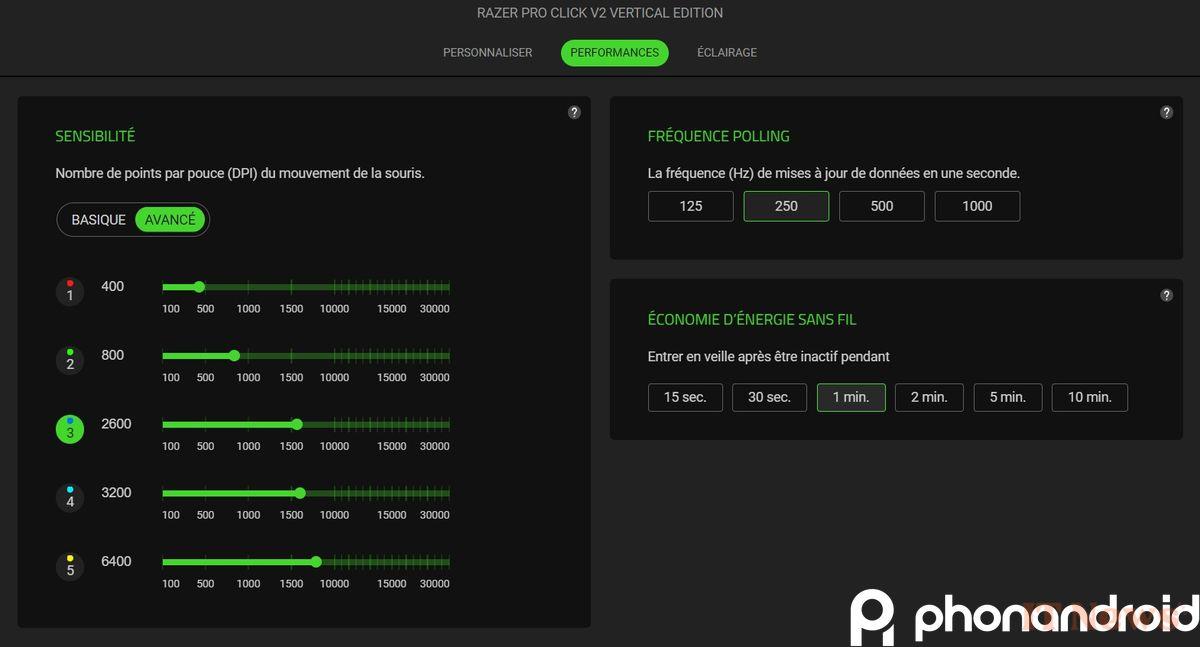Viewport: 1200px width, 647px height.
Task: Click Razer Pro Click V2 Vertical Edition title
Action: (600, 13)
